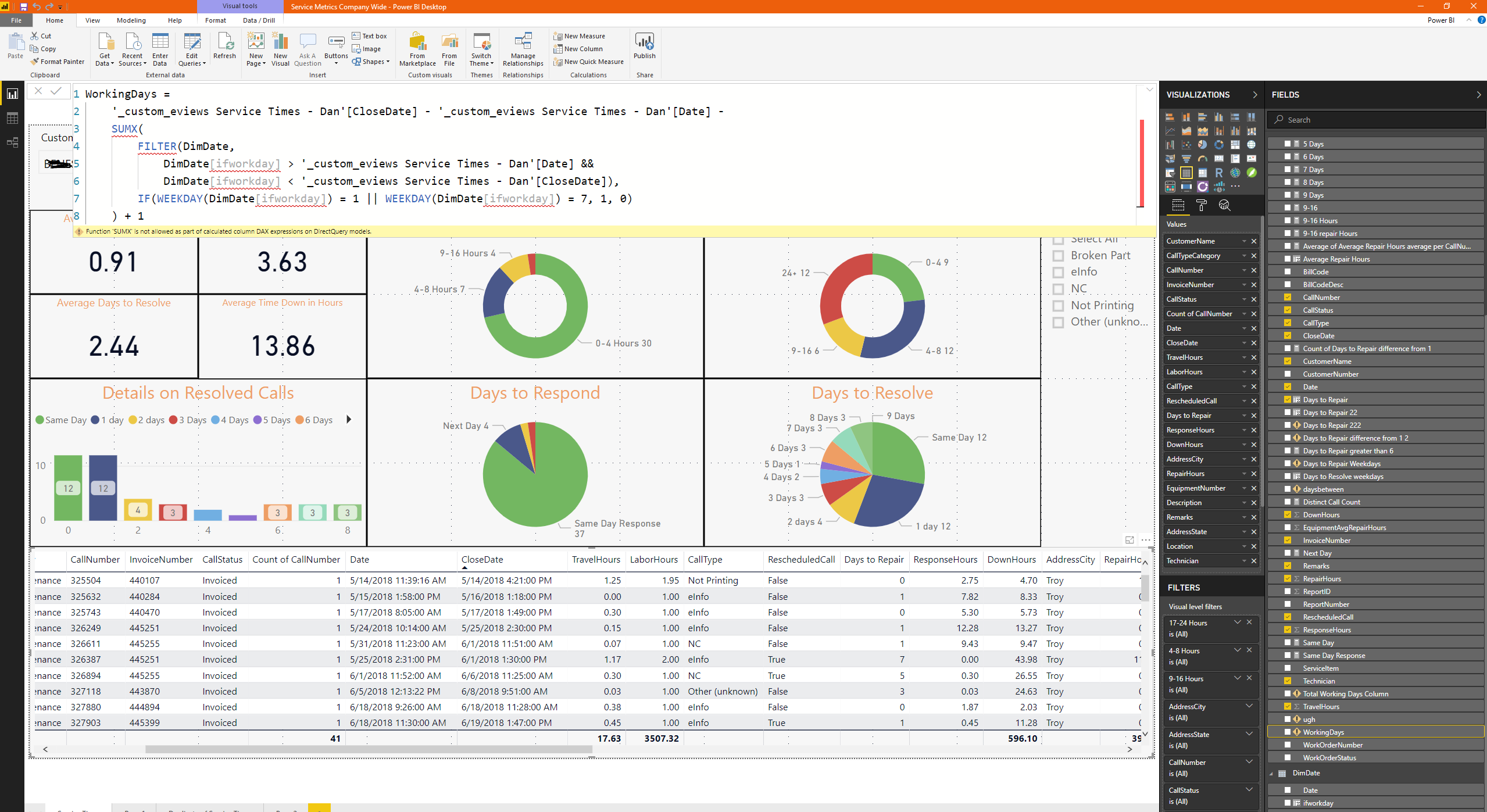Select the slicer visualization icon
The height and width of the screenshot is (812, 1487).
[x=1170, y=173]
